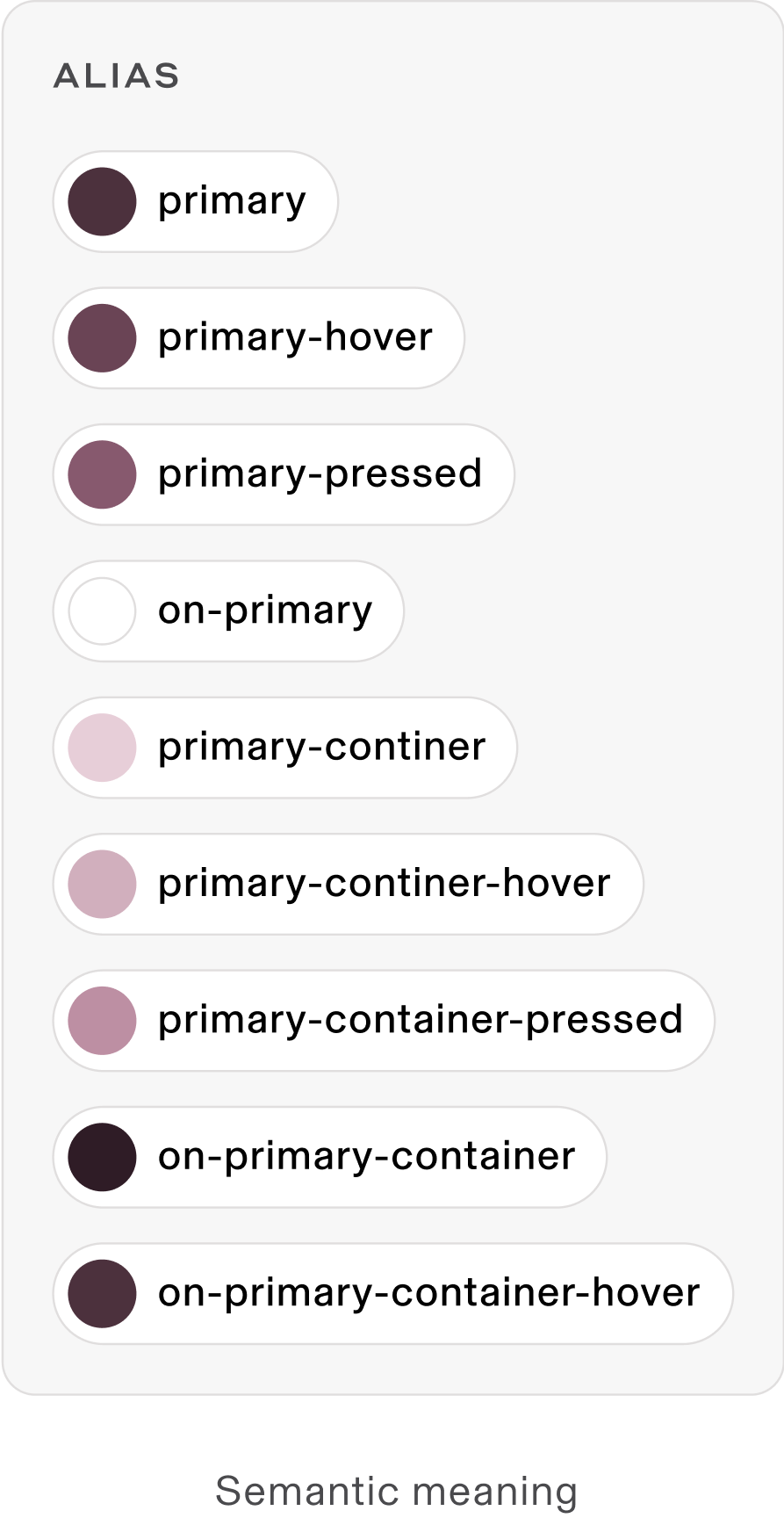Click the "primary-container-pressed" label
The width and height of the screenshot is (784, 1518).
[x=420, y=1020]
